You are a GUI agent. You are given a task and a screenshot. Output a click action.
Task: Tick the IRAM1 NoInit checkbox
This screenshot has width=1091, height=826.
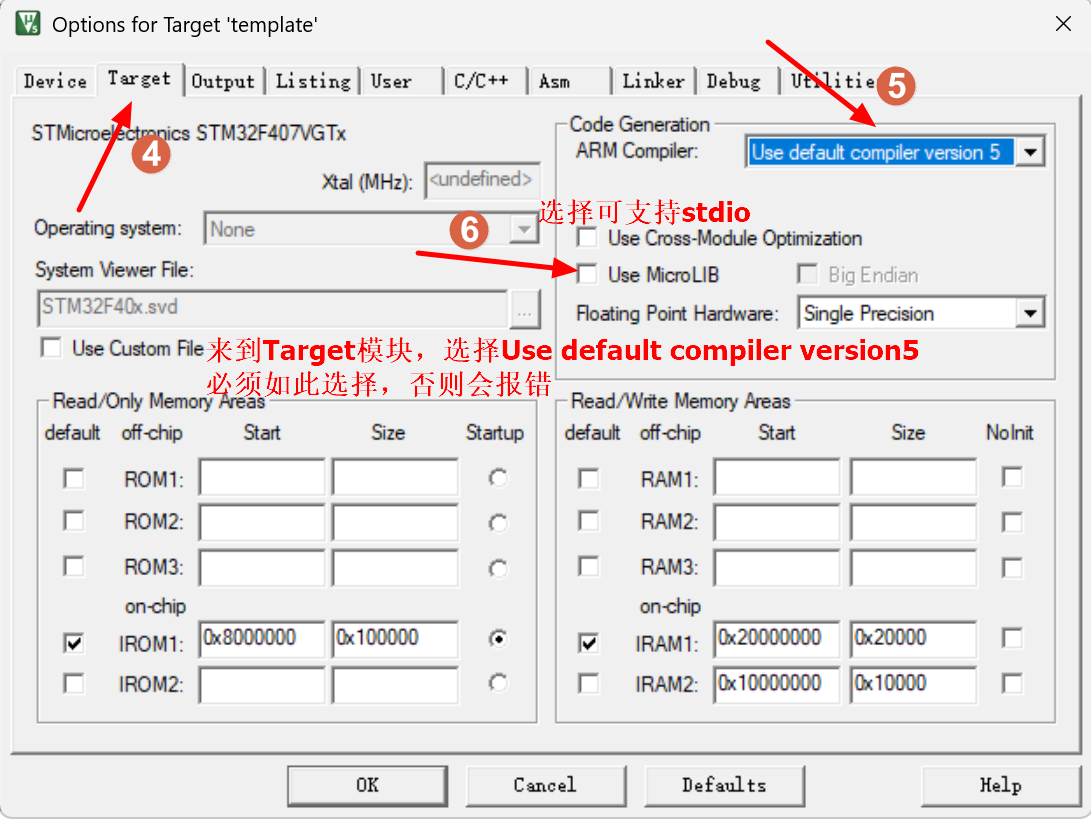point(1012,637)
